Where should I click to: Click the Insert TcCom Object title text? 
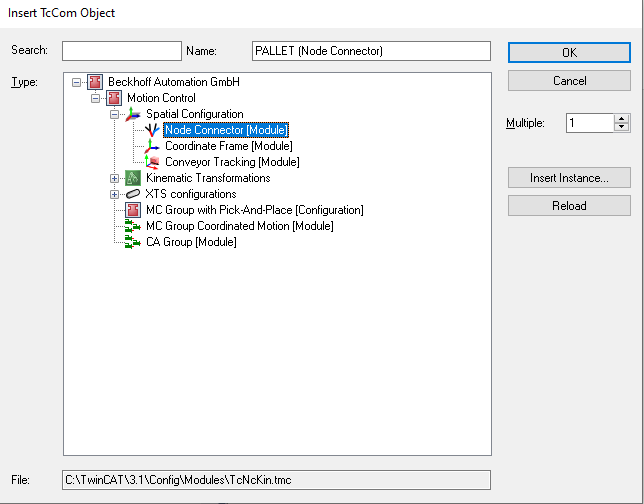point(61,13)
